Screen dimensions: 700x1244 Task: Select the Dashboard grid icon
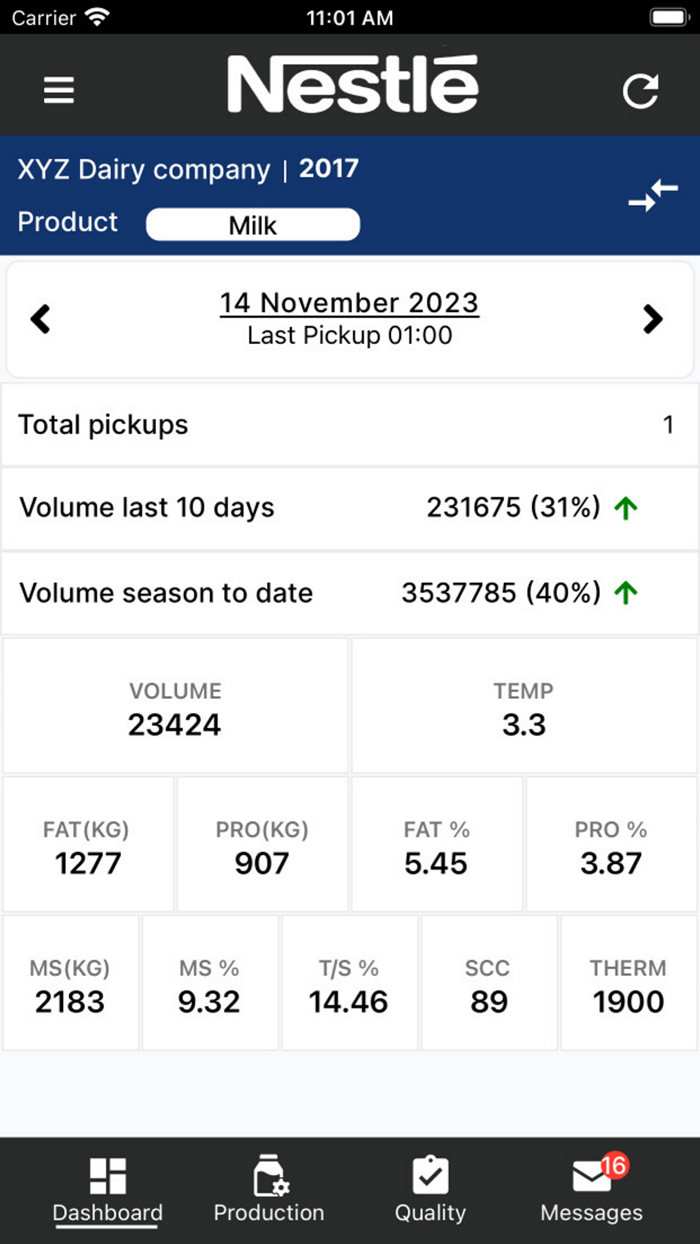(x=107, y=1176)
